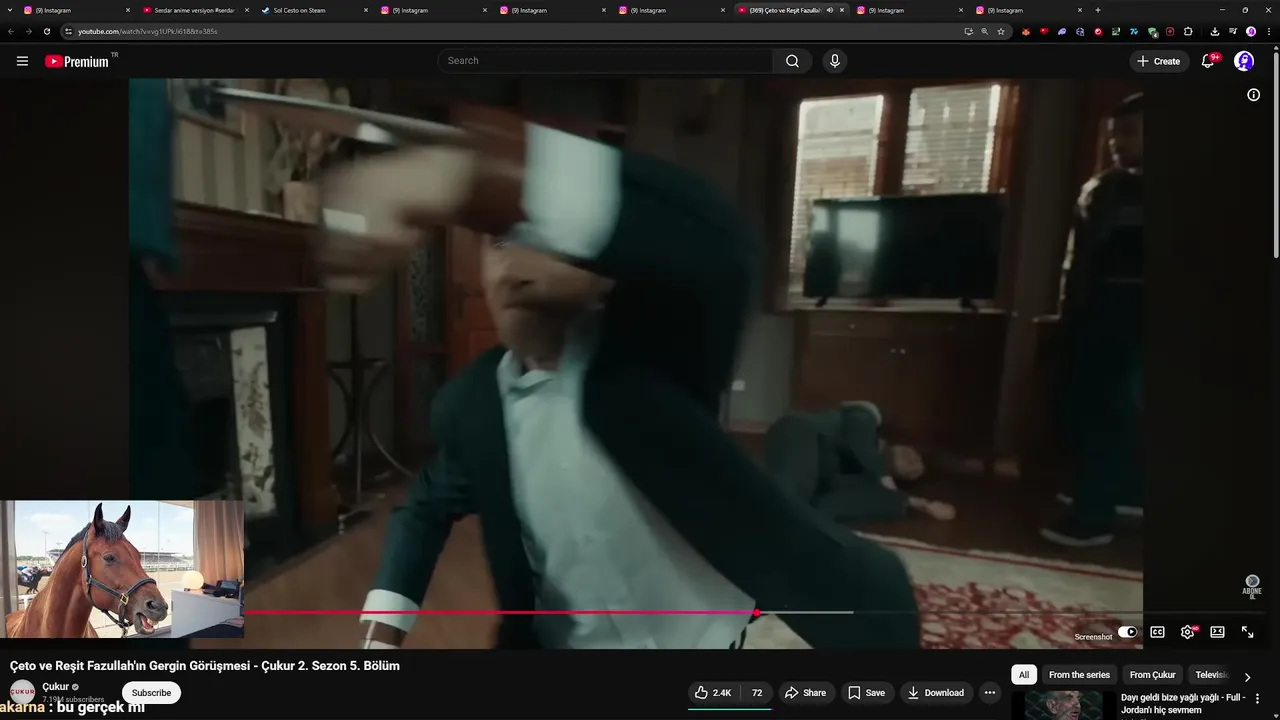Click the browser address bar URL
The height and width of the screenshot is (720, 1280).
[x=147, y=31]
